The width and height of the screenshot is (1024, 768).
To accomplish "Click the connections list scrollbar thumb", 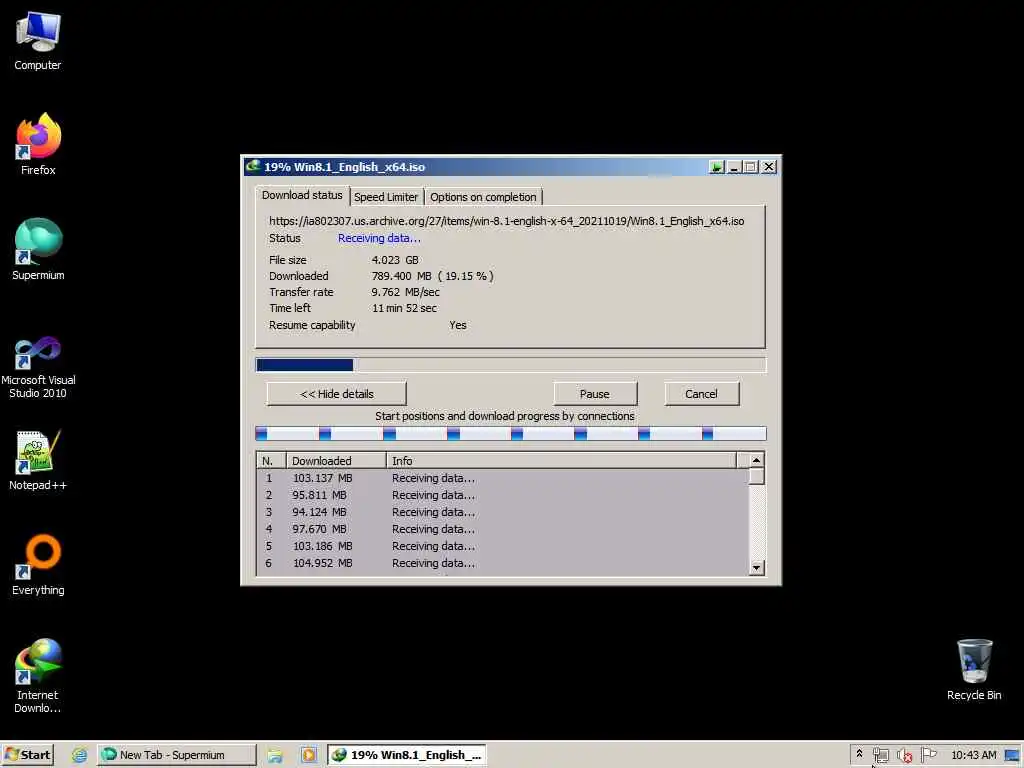I will 756,476.
